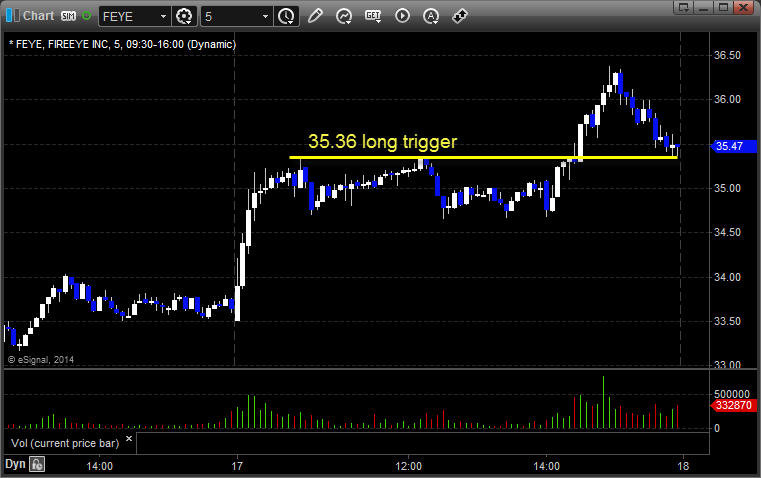Click the bar replay play button
This screenshot has height=478, width=761.
coord(402,16)
